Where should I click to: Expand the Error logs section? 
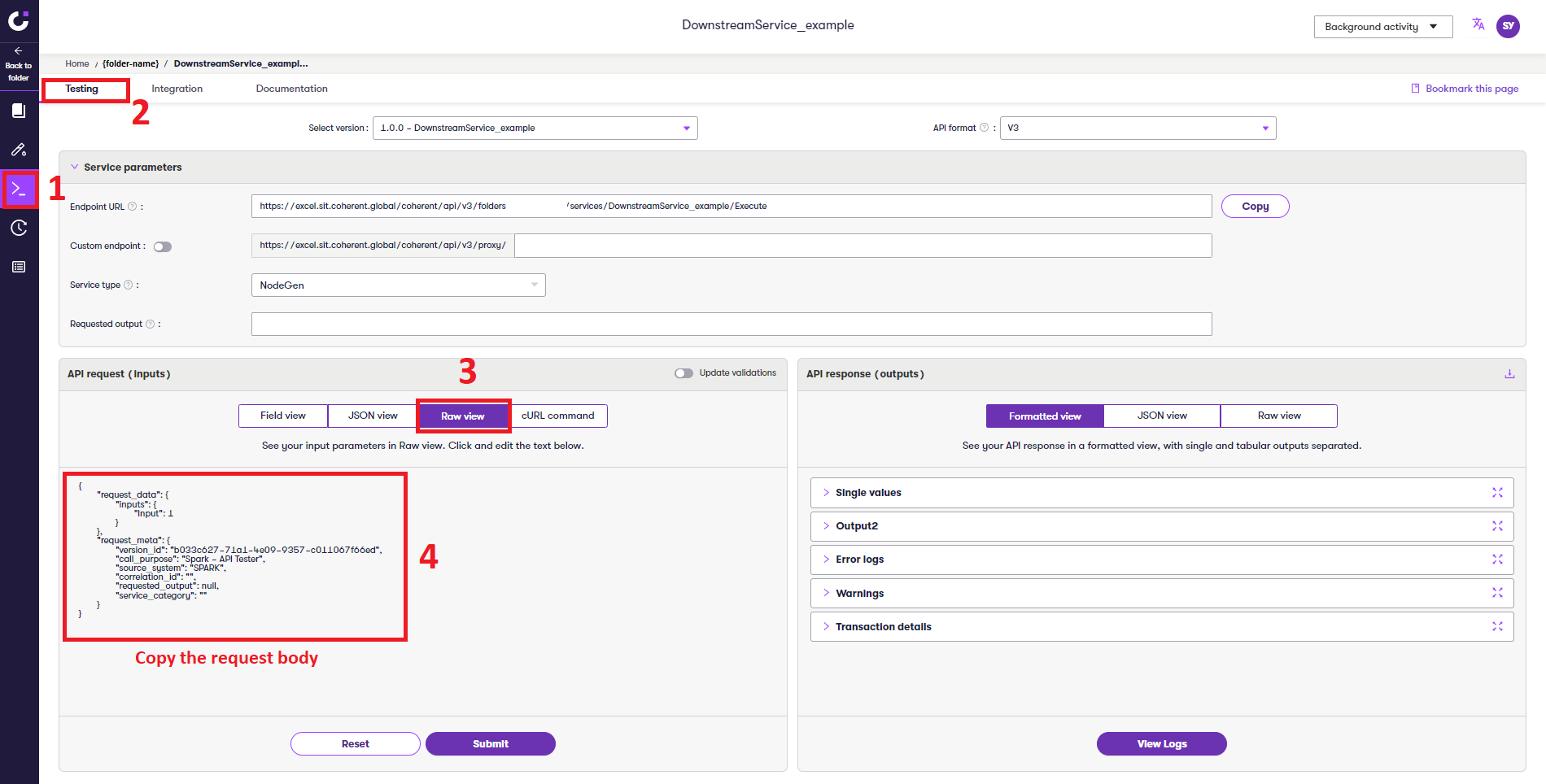point(859,560)
